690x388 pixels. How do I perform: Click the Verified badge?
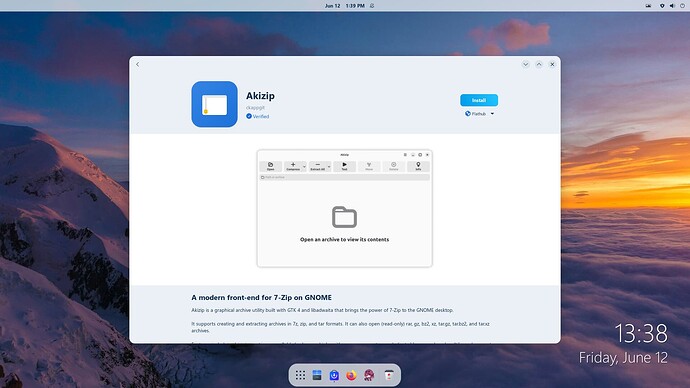pos(257,117)
